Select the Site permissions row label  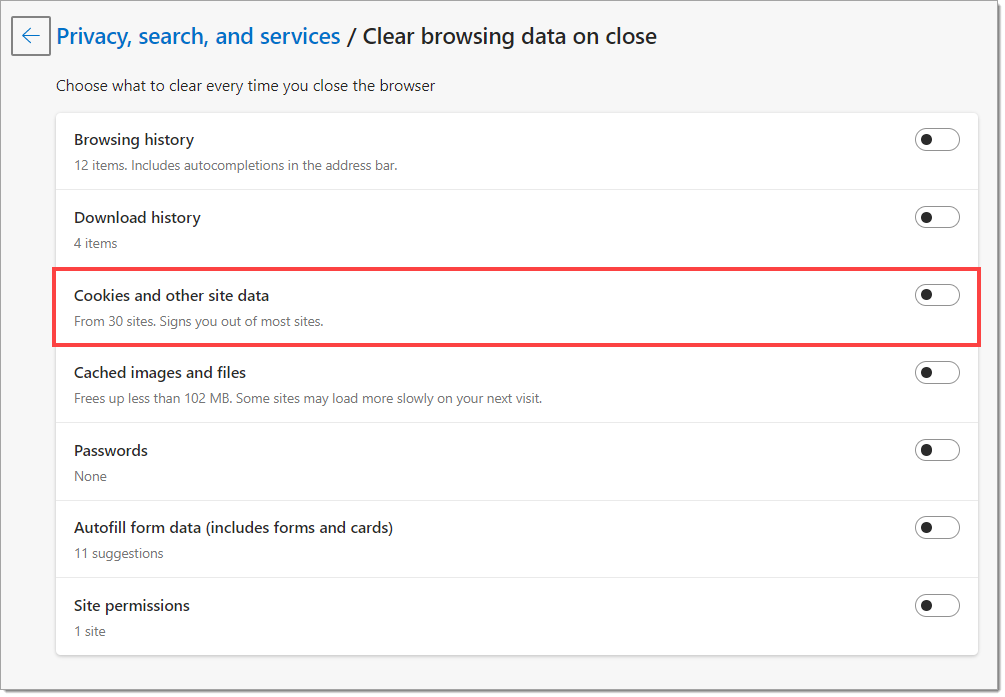(x=131, y=606)
